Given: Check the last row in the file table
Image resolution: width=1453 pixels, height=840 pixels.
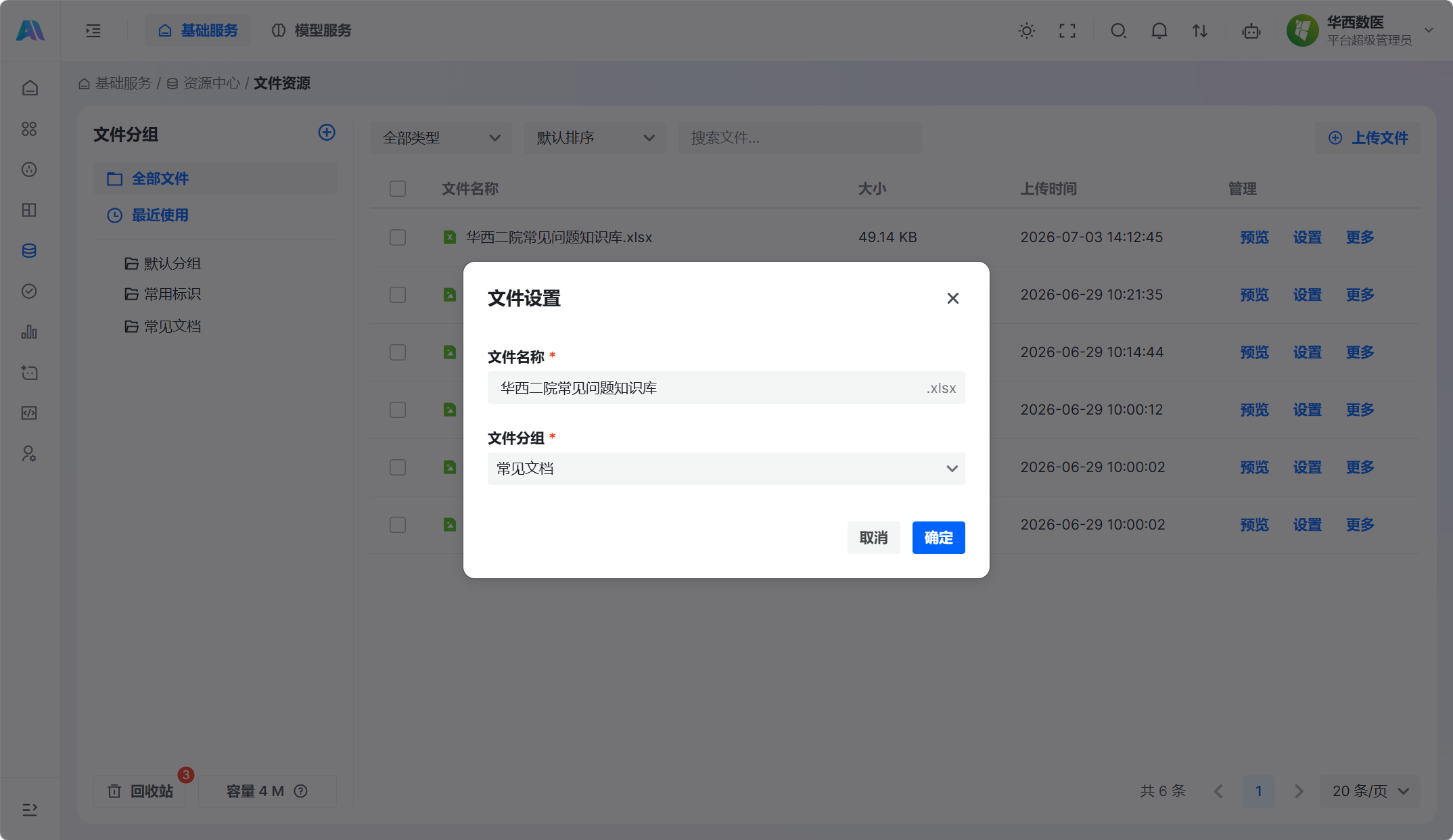Looking at the screenshot, I should (x=398, y=525).
